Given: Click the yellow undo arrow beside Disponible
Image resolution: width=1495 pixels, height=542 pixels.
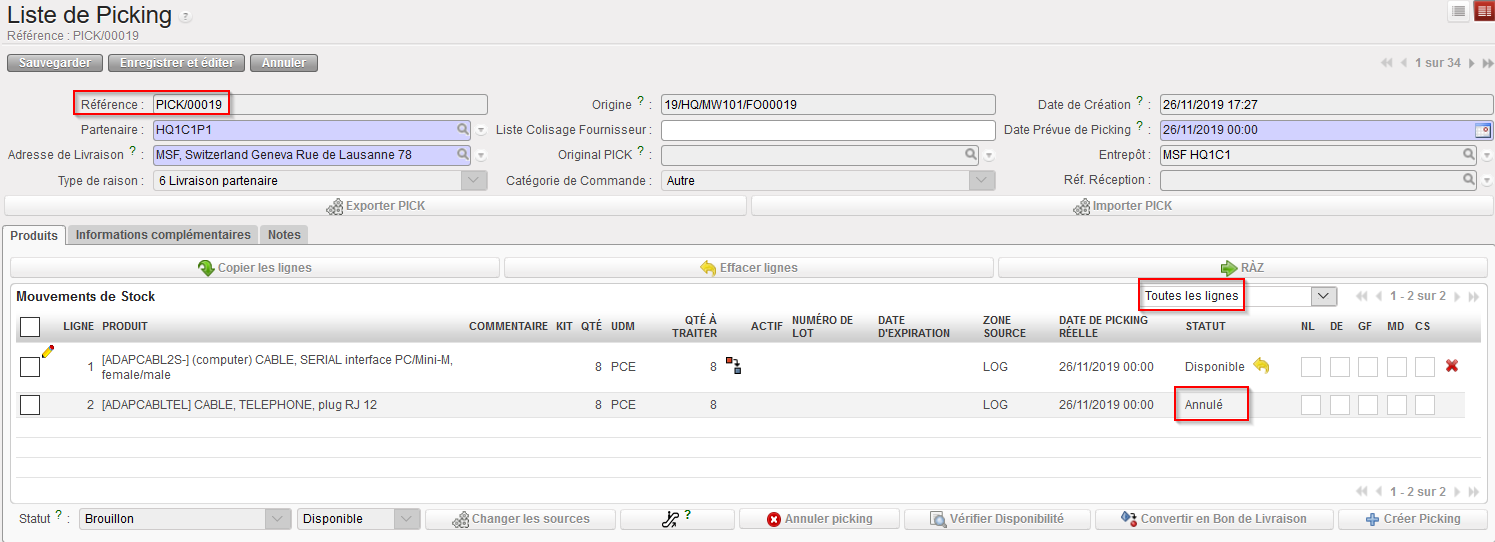Looking at the screenshot, I should tap(1261, 366).
